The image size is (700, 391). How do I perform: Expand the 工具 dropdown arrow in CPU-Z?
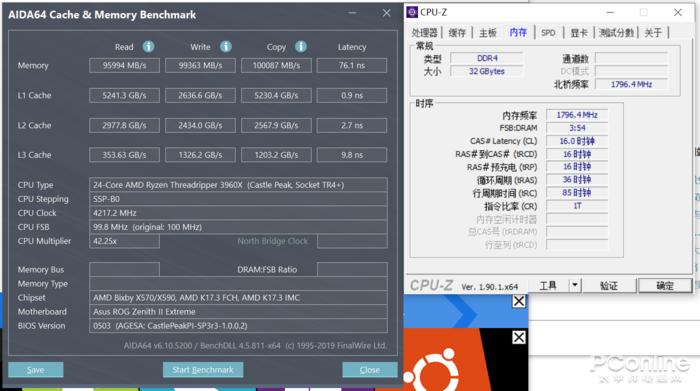tap(575, 286)
